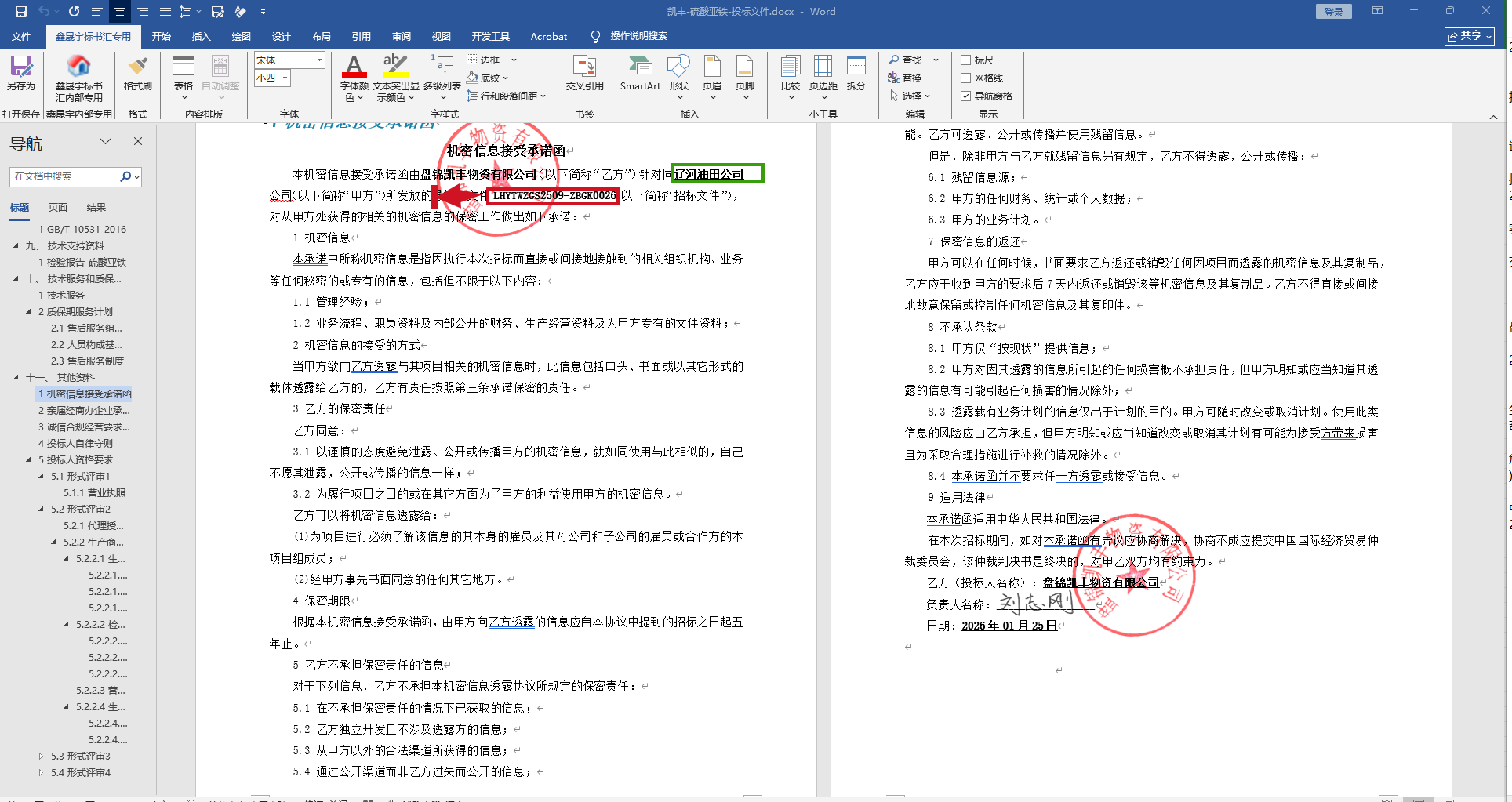1512x802 pixels.
Task: Click the Redo icon in title bar
Action: coord(74,12)
